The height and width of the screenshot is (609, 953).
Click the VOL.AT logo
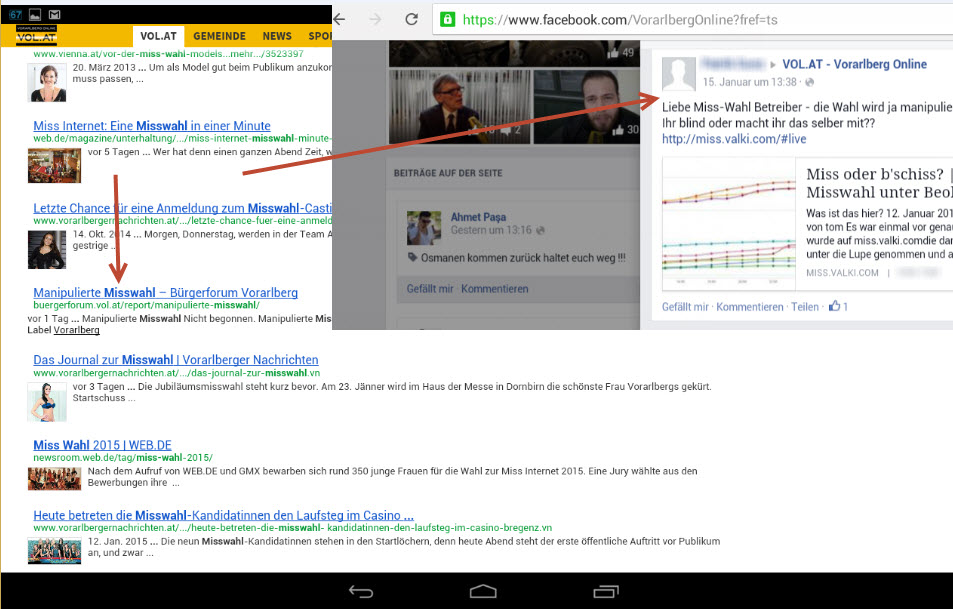(36, 35)
